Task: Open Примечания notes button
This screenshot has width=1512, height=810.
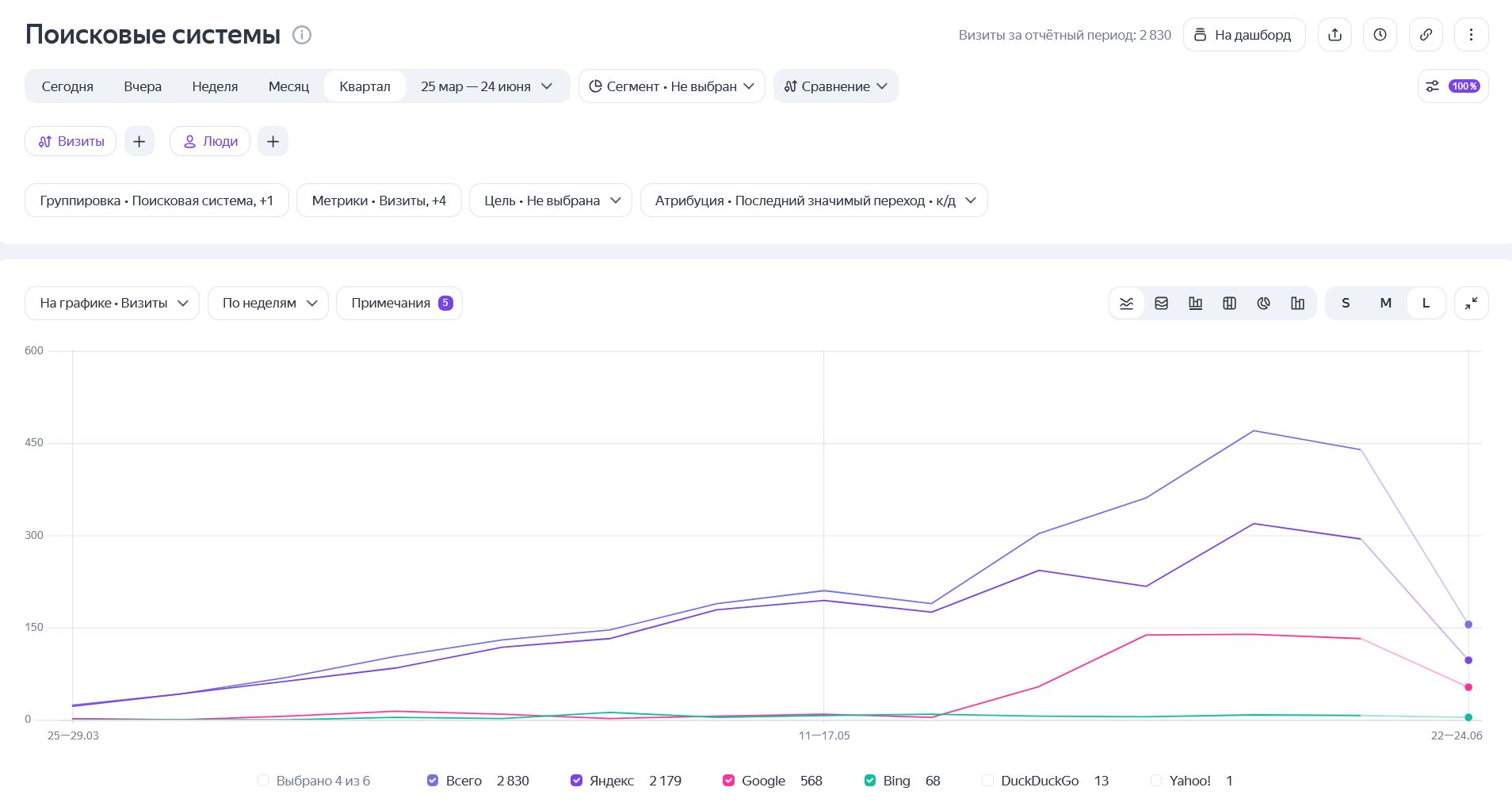Action: [x=399, y=304]
